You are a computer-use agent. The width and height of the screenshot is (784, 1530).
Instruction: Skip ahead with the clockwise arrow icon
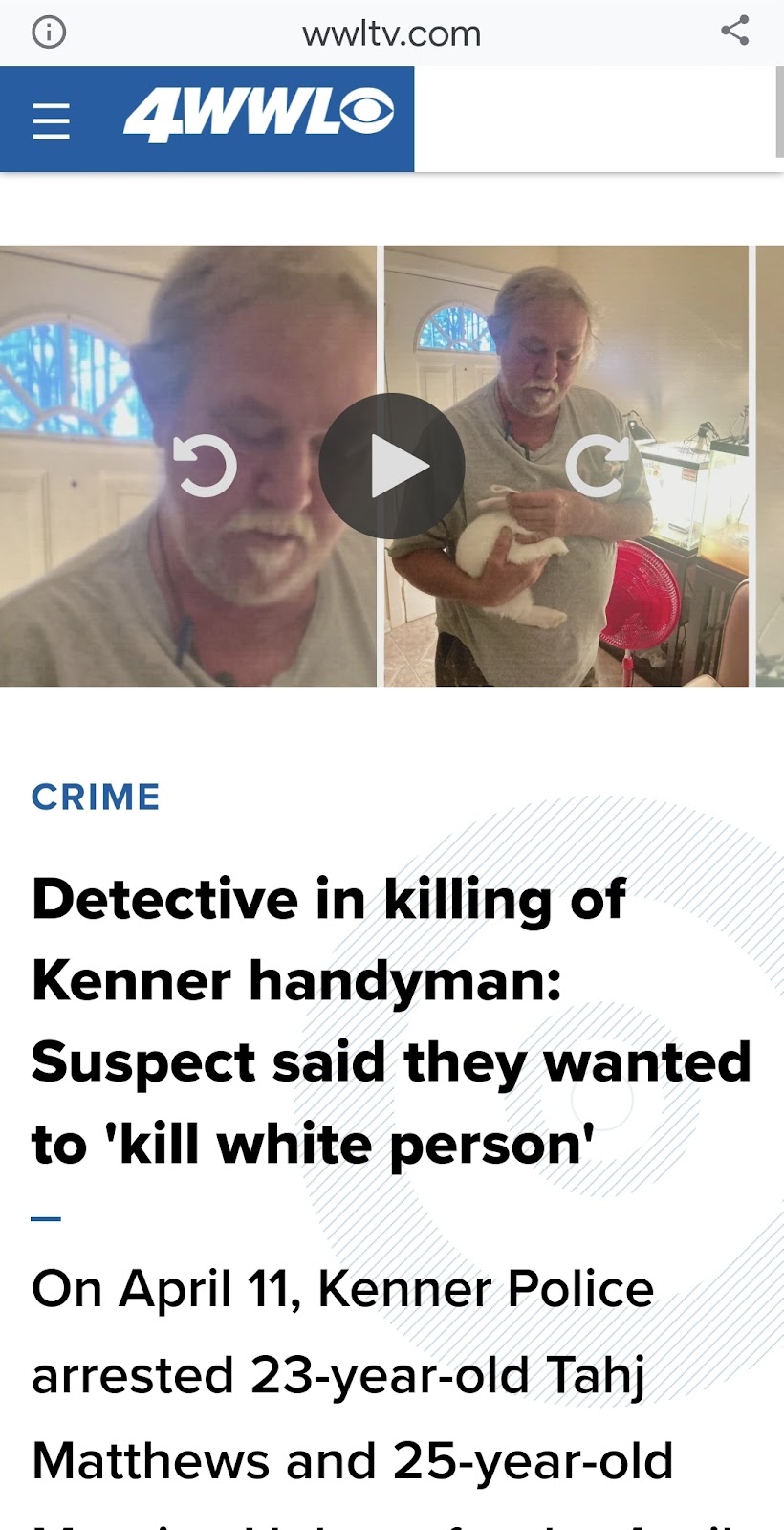point(598,466)
